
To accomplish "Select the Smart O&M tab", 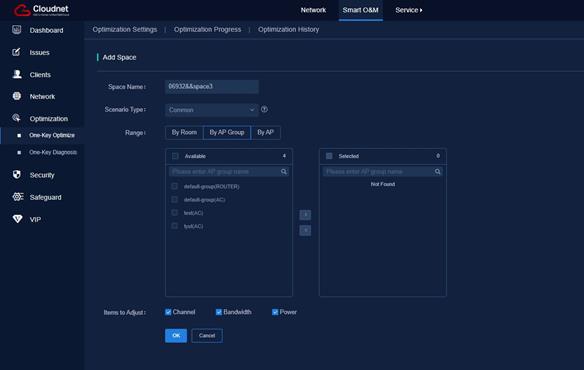I will click(361, 10).
